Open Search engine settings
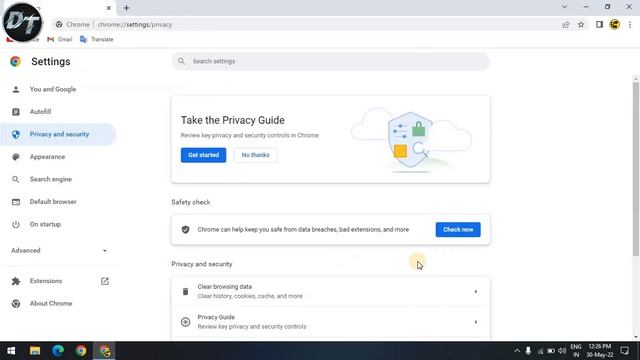640x360 pixels. [51, 179]
